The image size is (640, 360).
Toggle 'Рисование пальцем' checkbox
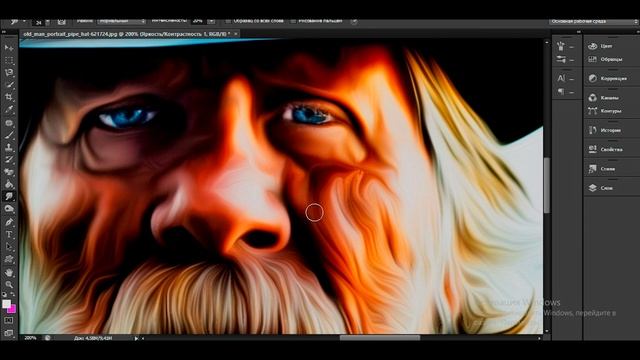(x=293, y=21)
